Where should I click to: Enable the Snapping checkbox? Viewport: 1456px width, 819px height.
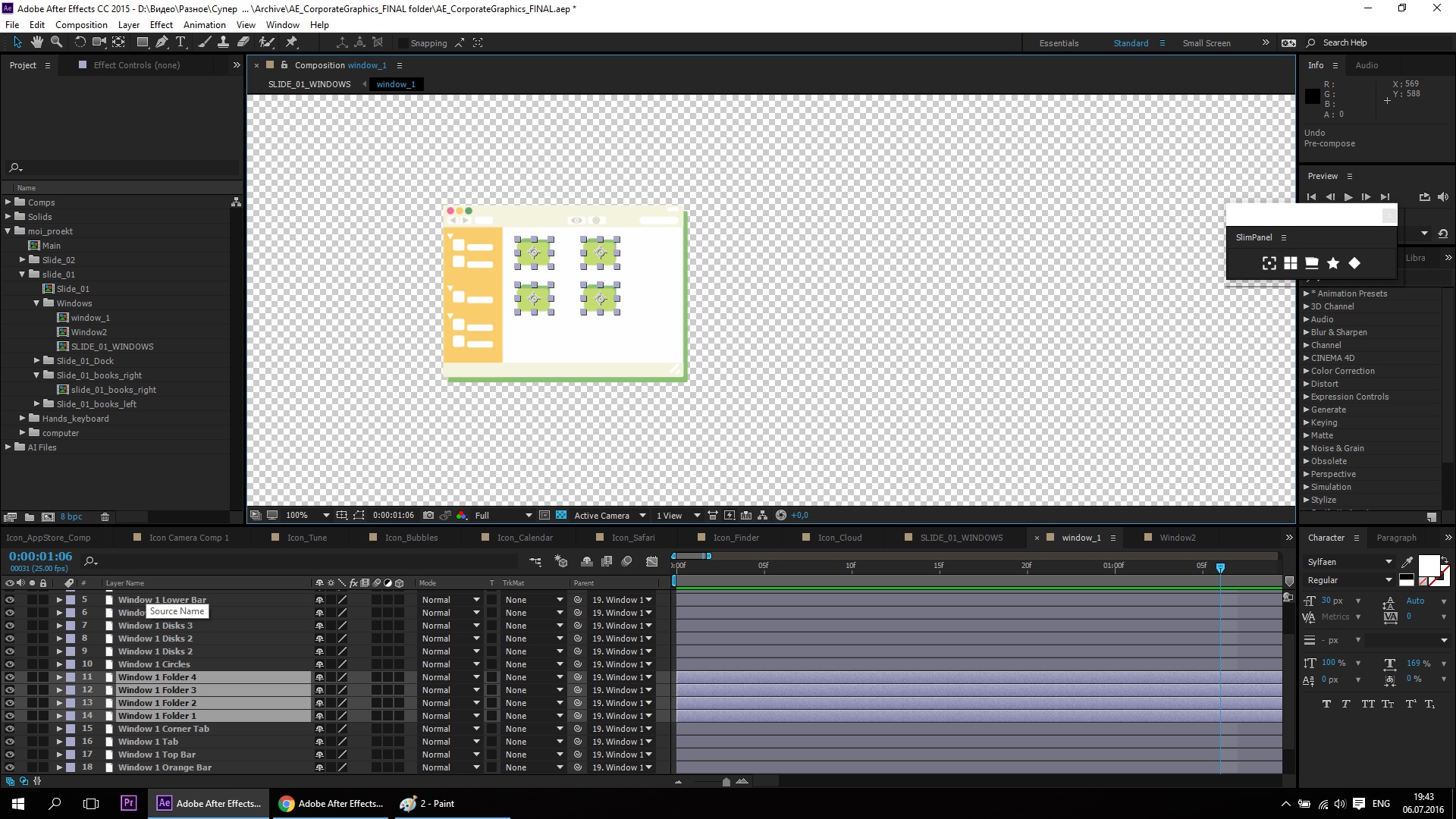click(403, 43)
